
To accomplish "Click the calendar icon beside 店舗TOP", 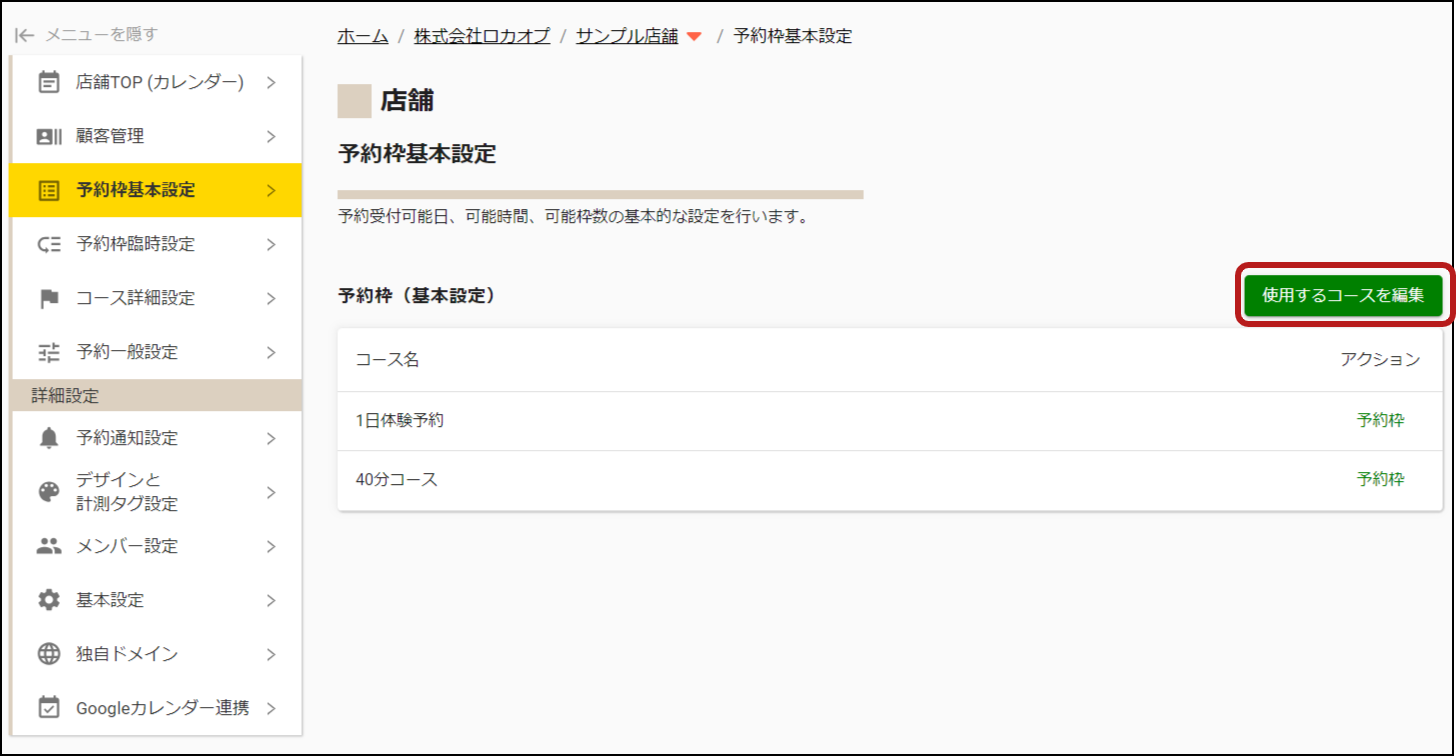I will point(48,82).
